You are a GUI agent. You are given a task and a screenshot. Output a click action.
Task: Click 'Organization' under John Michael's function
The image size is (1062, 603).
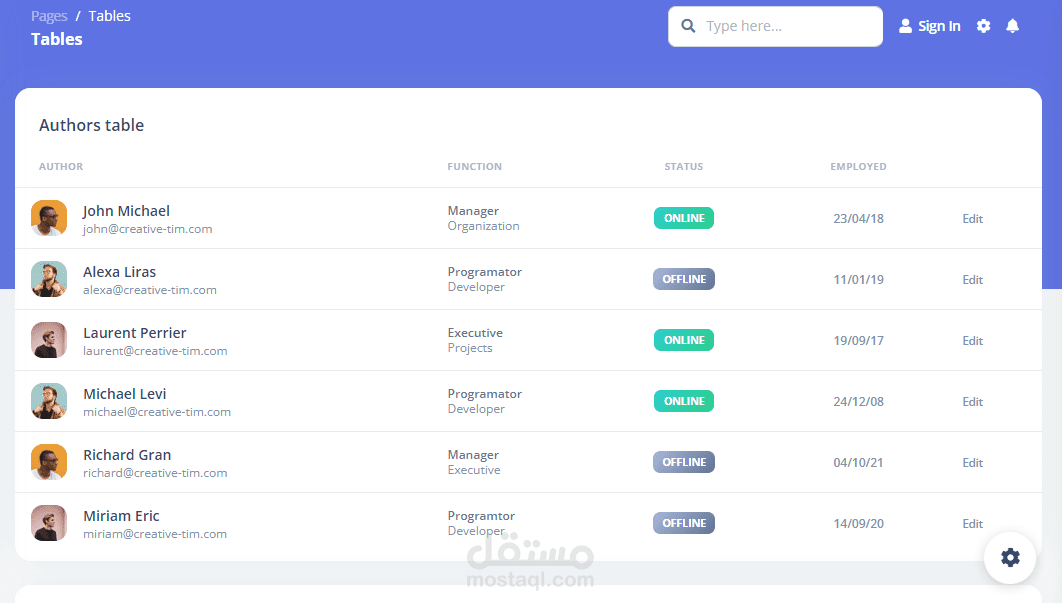(x=484, y=226)
